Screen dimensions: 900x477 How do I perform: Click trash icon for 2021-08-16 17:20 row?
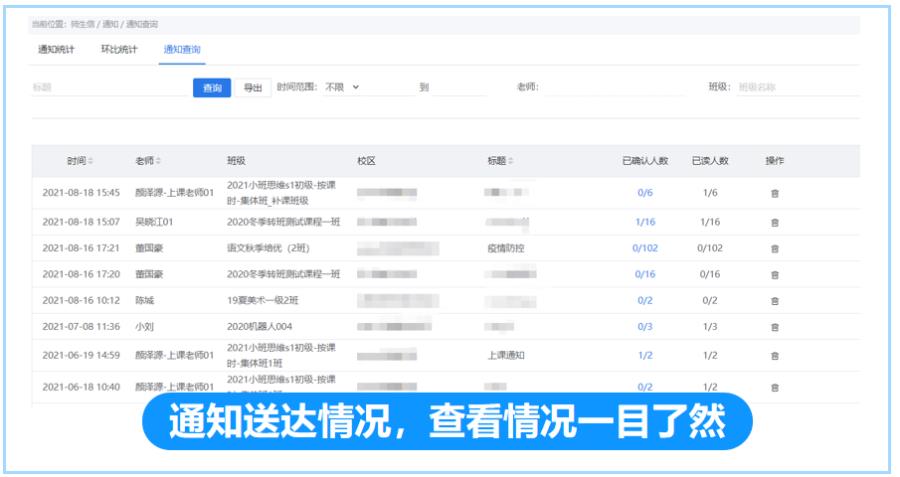[774, 274]
